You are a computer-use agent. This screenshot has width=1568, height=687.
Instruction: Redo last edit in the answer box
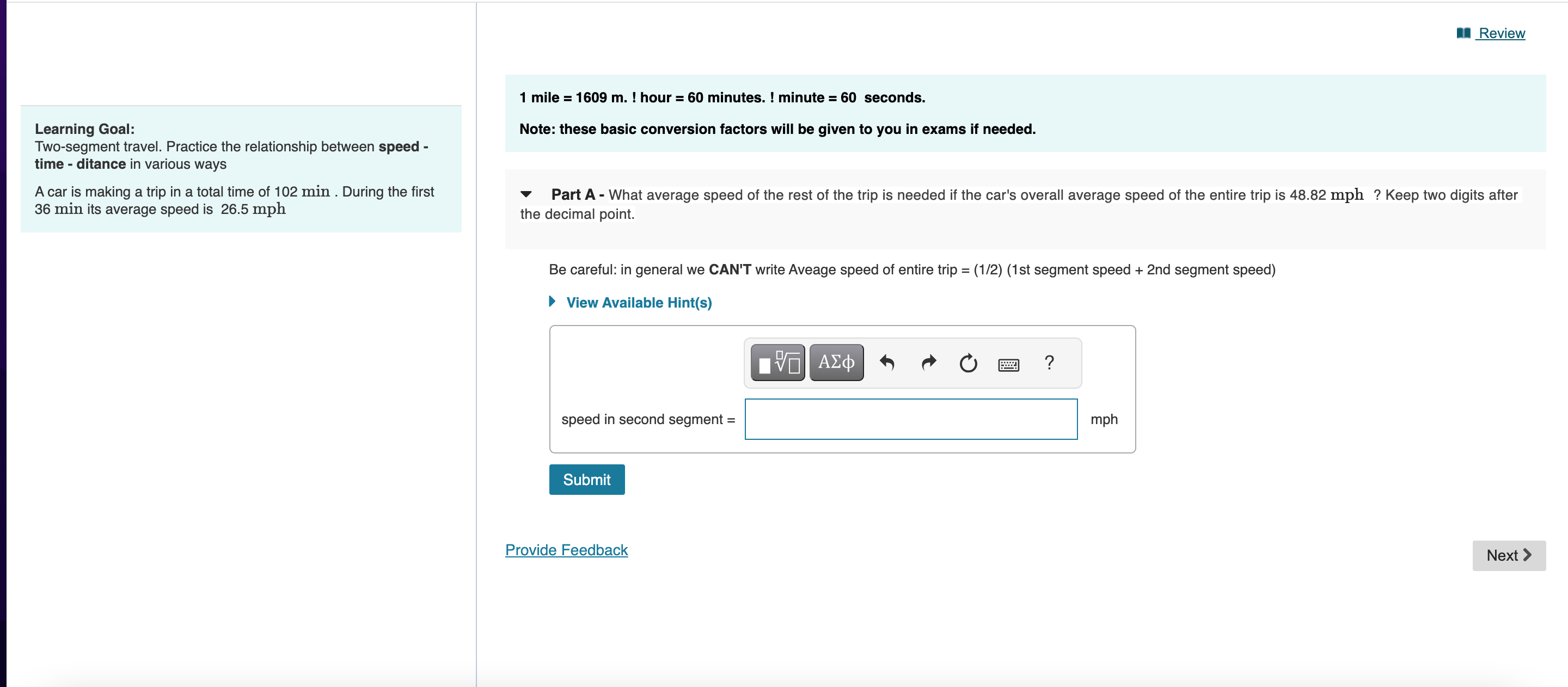[x=928, y=363]
